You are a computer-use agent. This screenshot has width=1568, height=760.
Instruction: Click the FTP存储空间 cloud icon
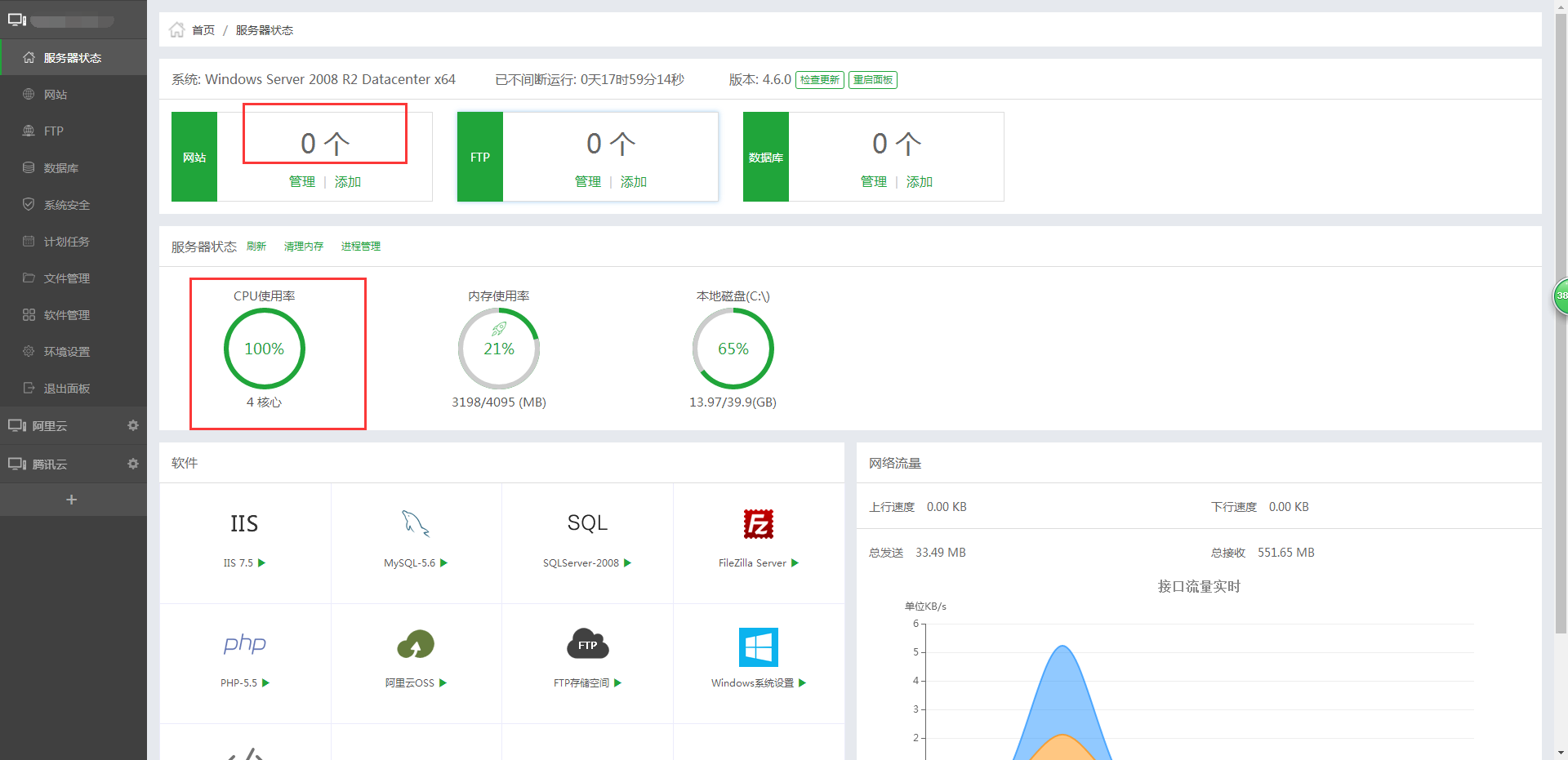pos(588,644)
